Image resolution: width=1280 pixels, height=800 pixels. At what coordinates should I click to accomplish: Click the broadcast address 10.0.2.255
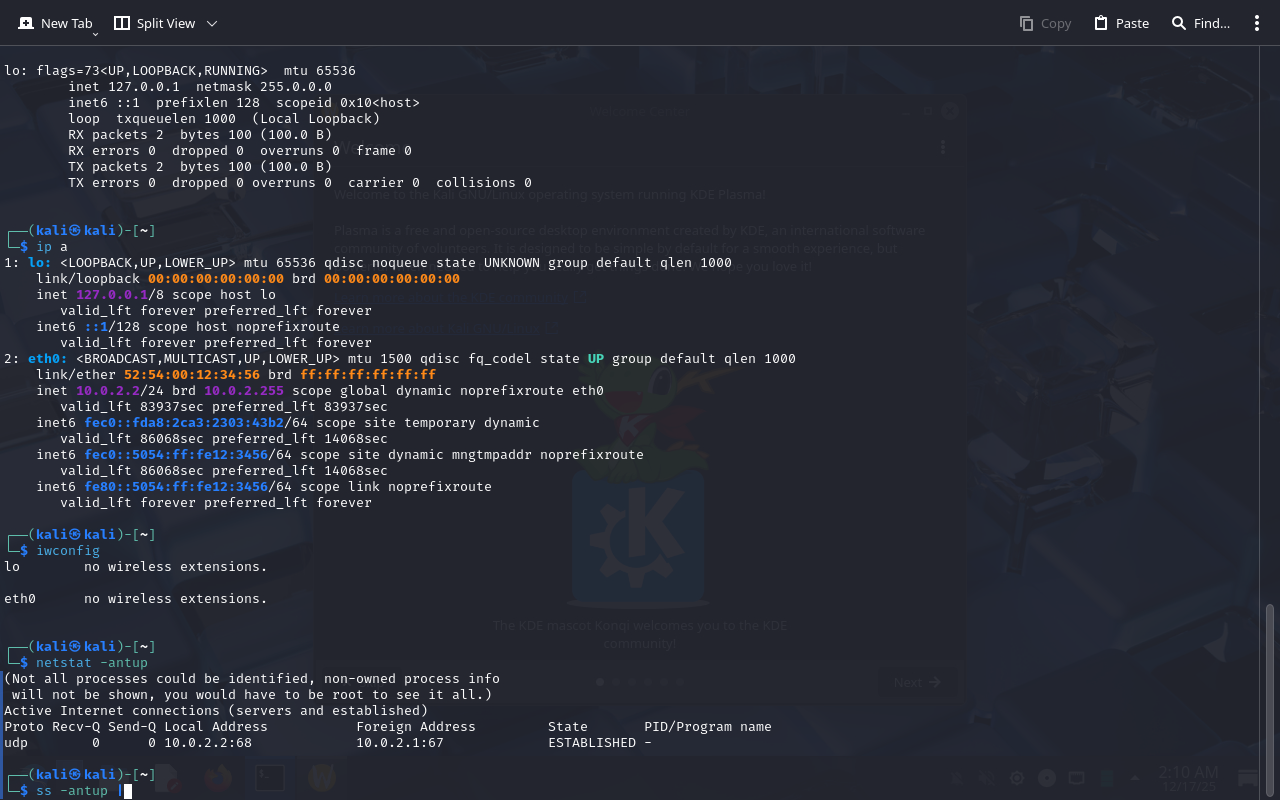pos(244,391)
